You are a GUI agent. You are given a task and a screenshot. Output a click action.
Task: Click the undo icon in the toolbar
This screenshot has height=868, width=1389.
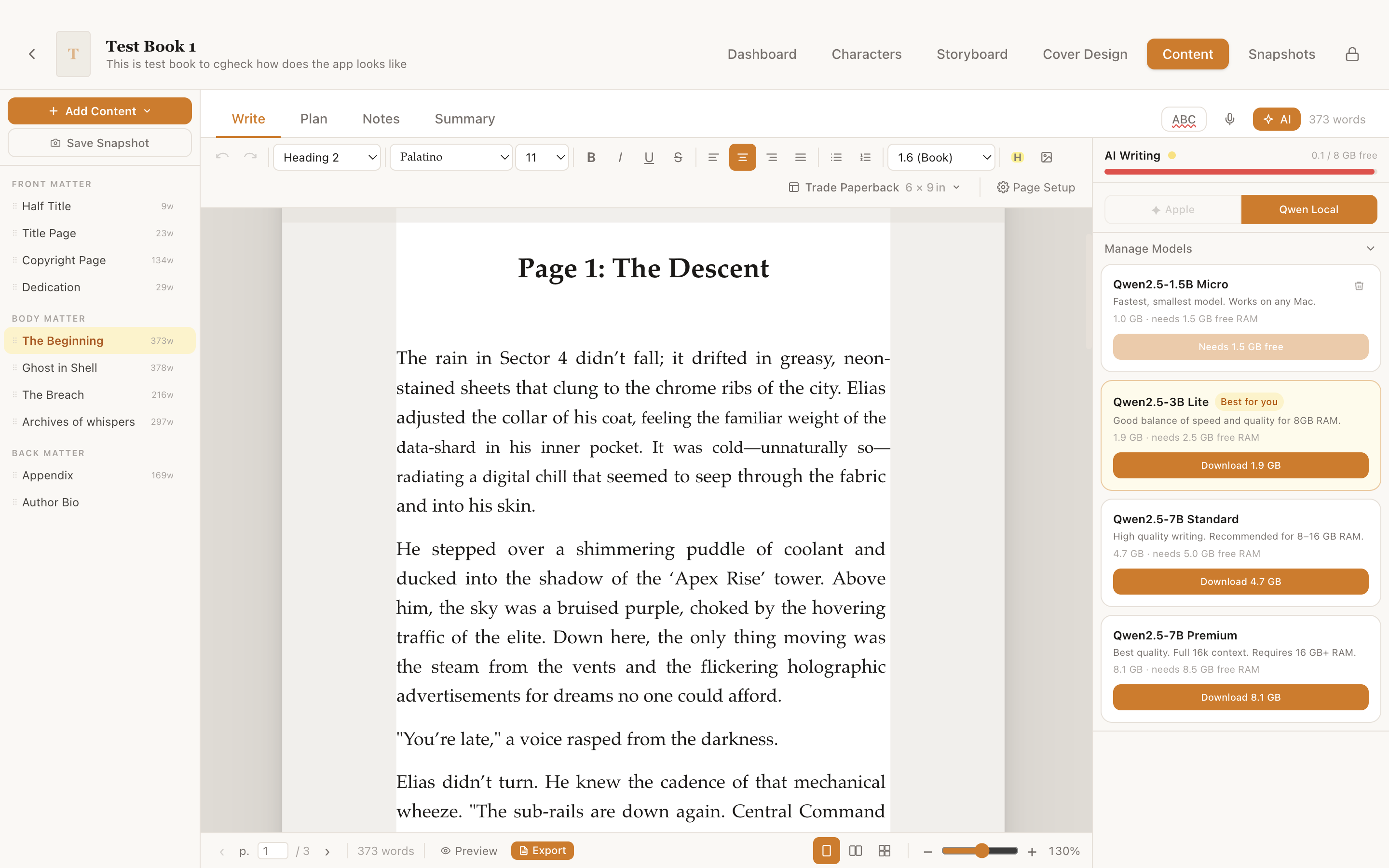pos(223,157)
